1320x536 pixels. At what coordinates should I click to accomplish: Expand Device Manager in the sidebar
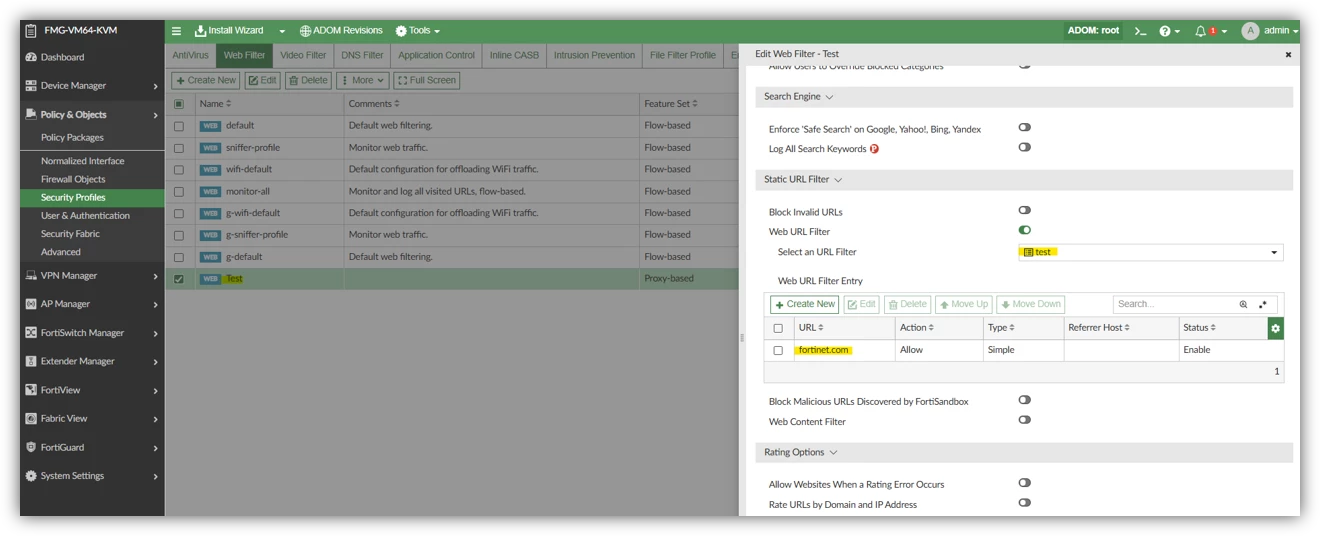coord(92,86)
